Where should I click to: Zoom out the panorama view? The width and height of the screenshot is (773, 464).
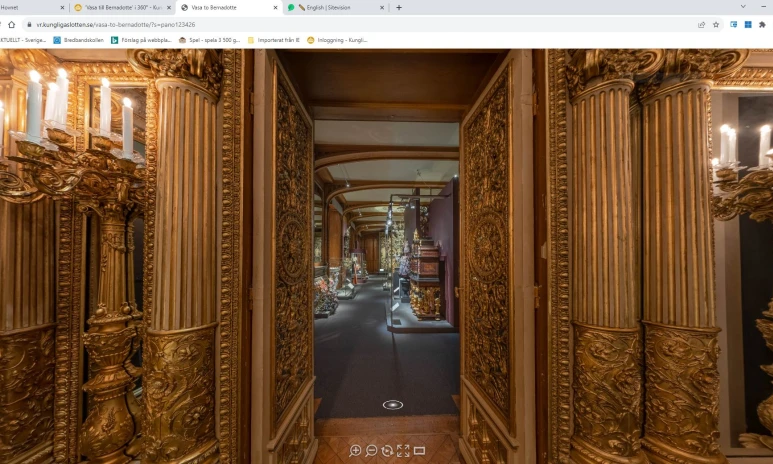pos(371,451)
